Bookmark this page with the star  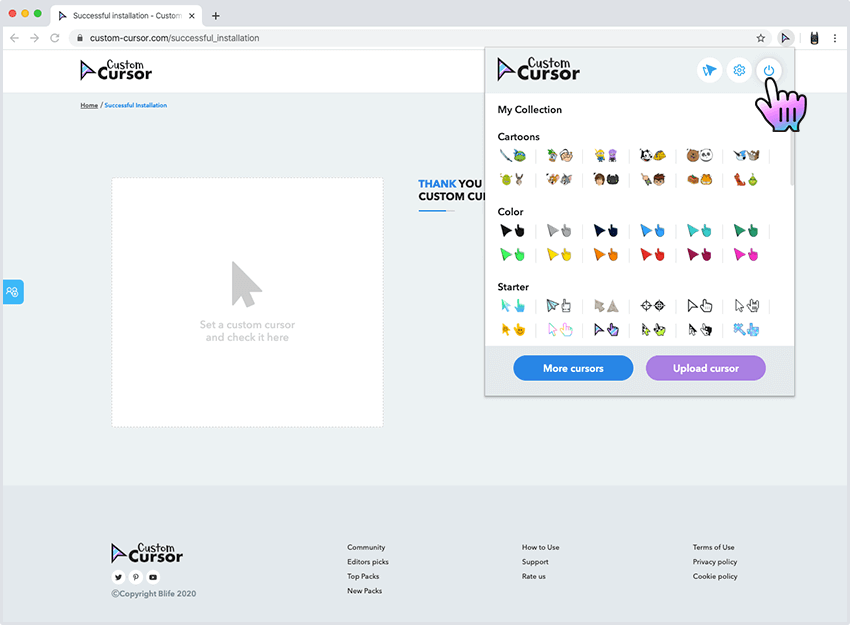click(x=761, y=38)
